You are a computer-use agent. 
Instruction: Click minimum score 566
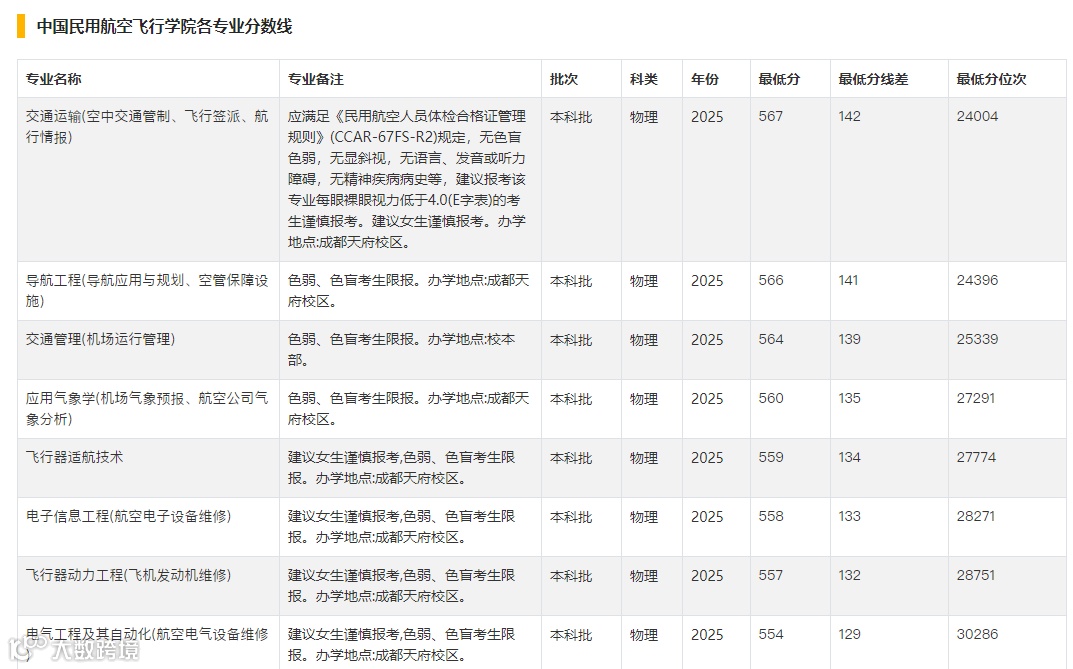pos(771,280)
